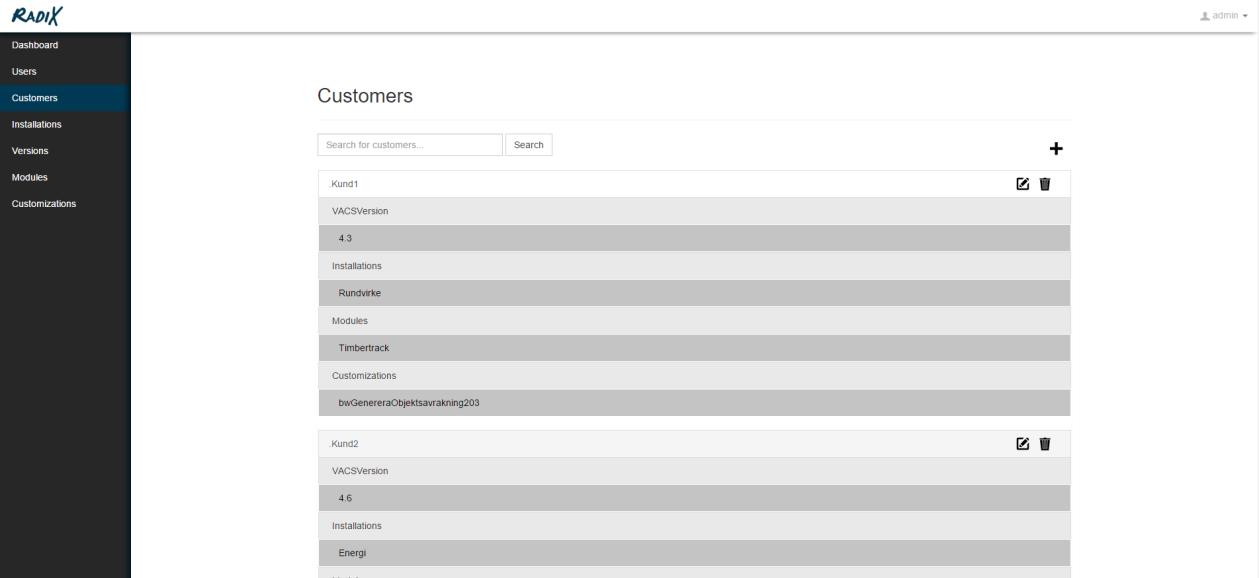Open the Modules page

point(65,177)
